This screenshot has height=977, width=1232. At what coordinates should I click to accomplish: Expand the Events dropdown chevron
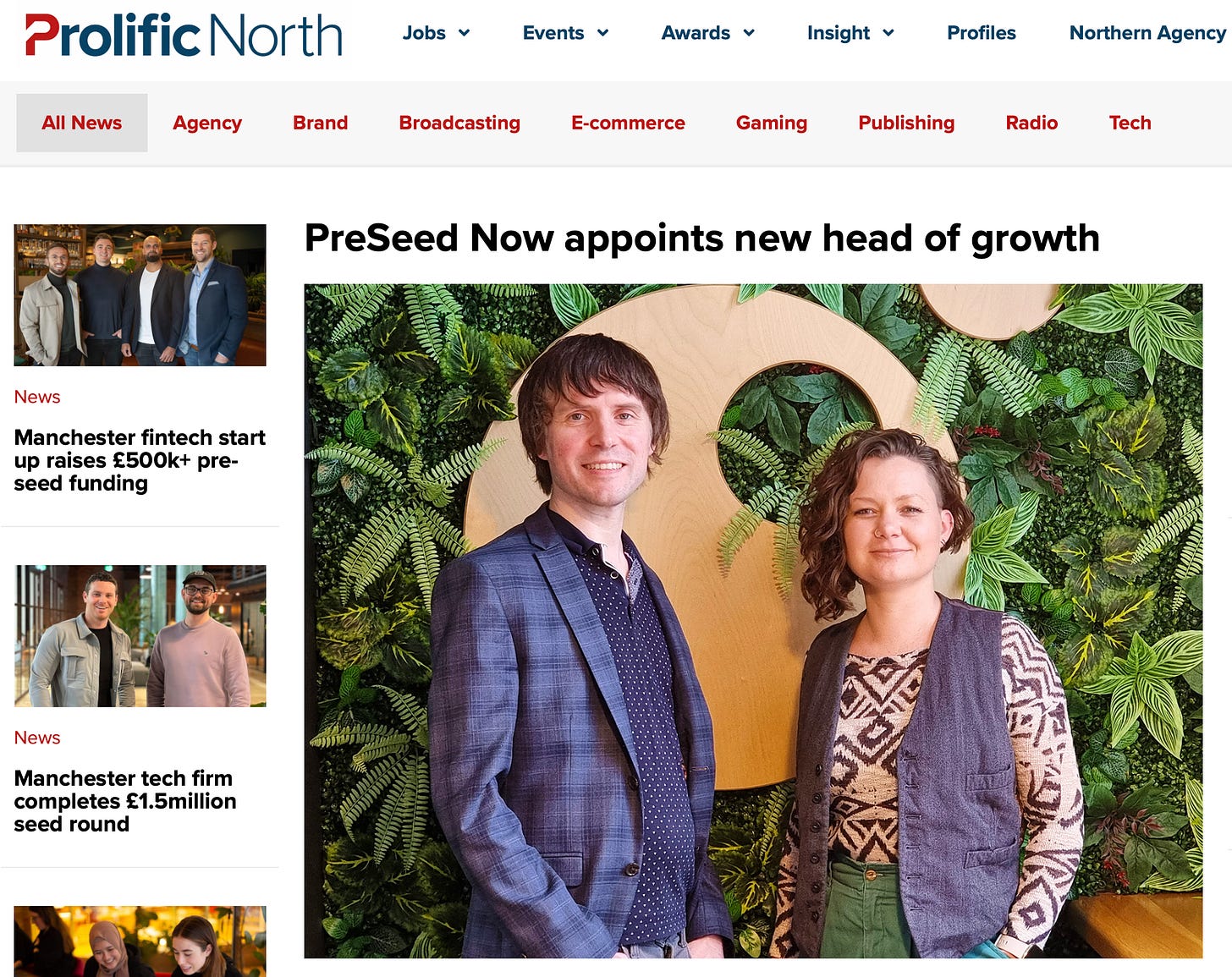pyautogui.click(x=602, y=33)
